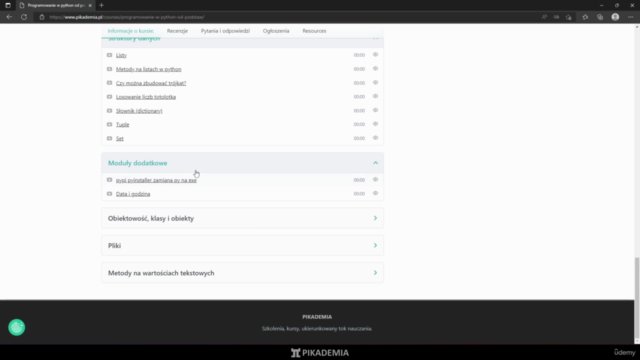Expand the Pliki section
The height and width of the screenshot is (360, 640).
[x=242, y=246]
